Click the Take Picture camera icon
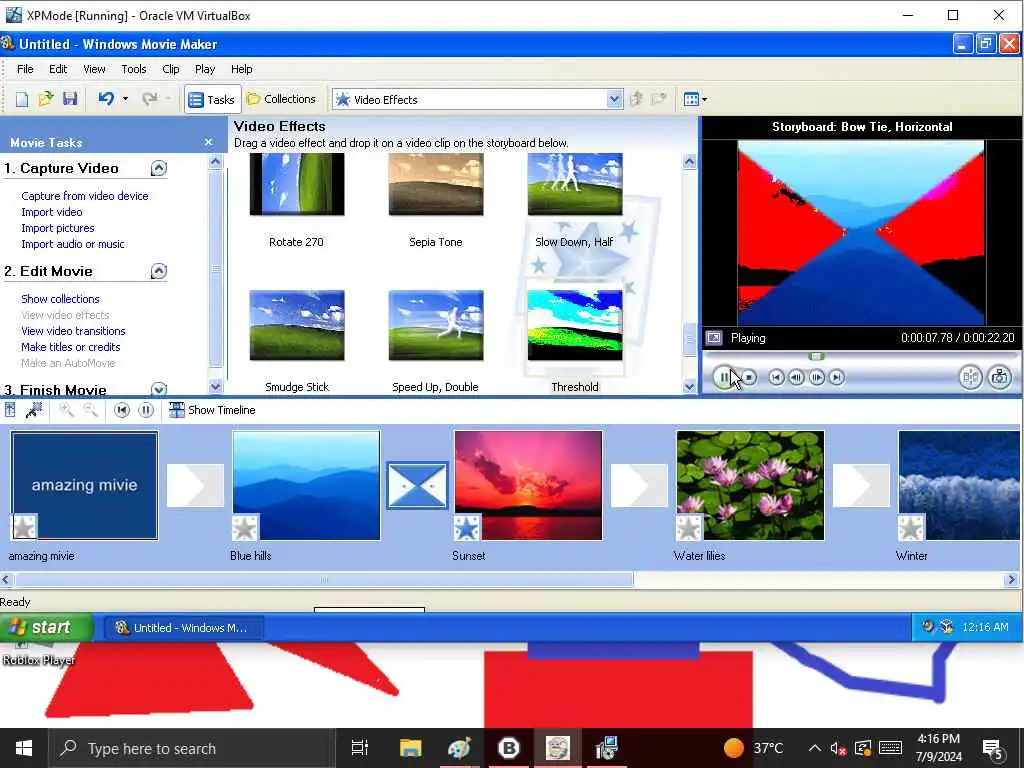Screen dimensions: 1024x768 click(1000, 377)
